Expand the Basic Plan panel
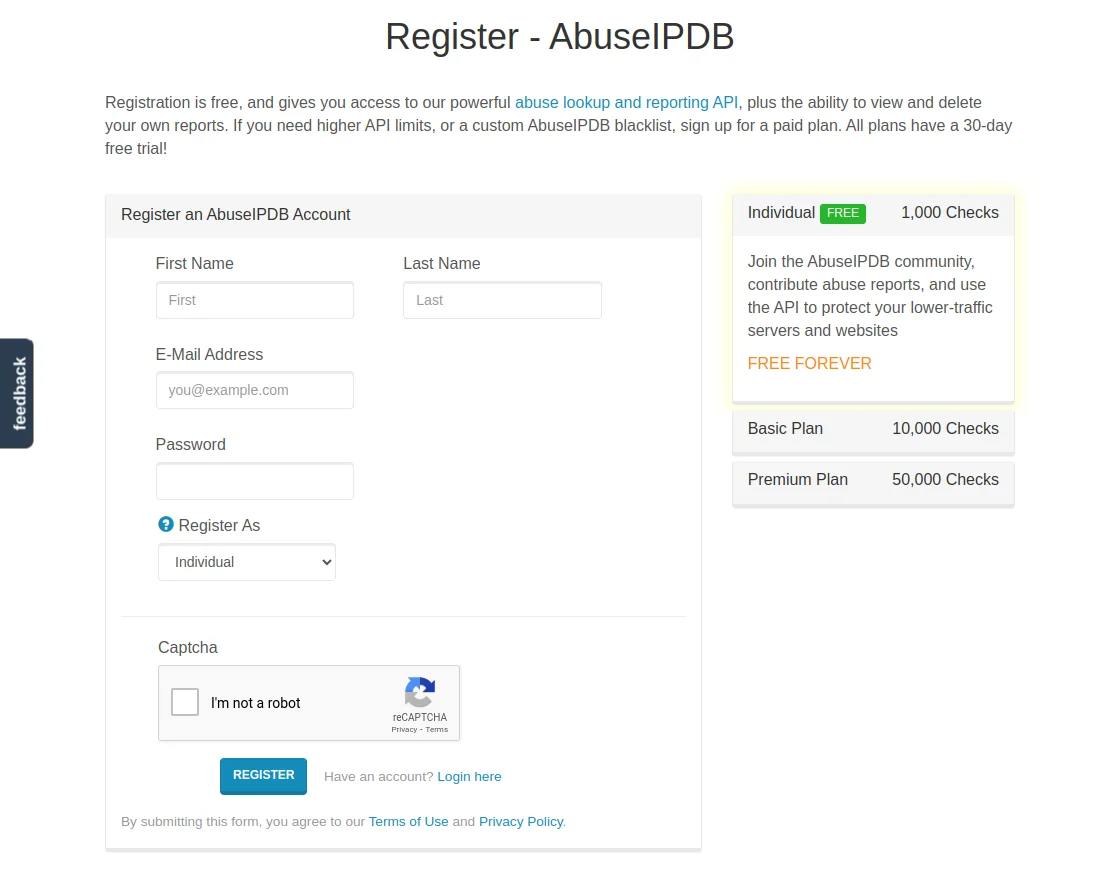The image size is (1120, 880). pyautogui.click(x=873, y=429)
